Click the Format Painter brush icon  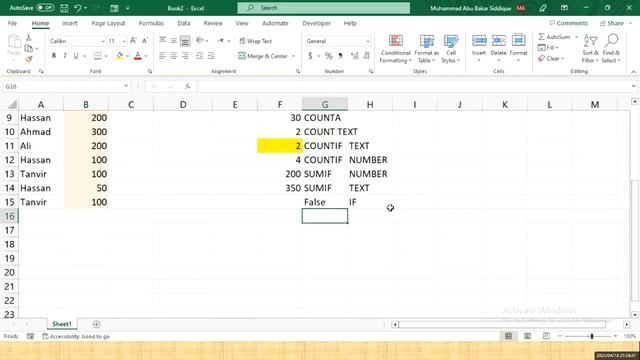pyautogui.click(x=29, y=60)
